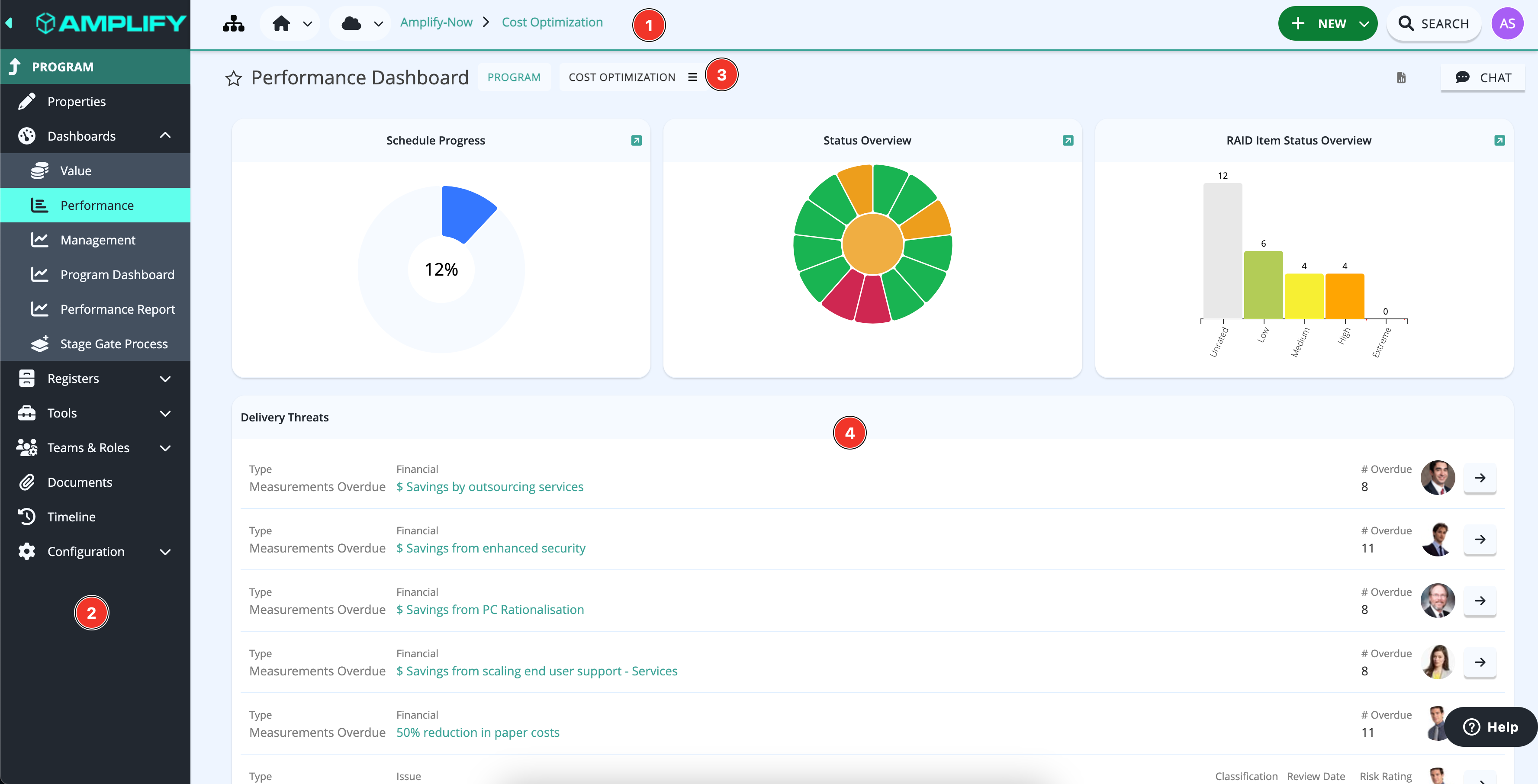
Task: Collapse the Dashboards section in sidebar
Action: 165,135
